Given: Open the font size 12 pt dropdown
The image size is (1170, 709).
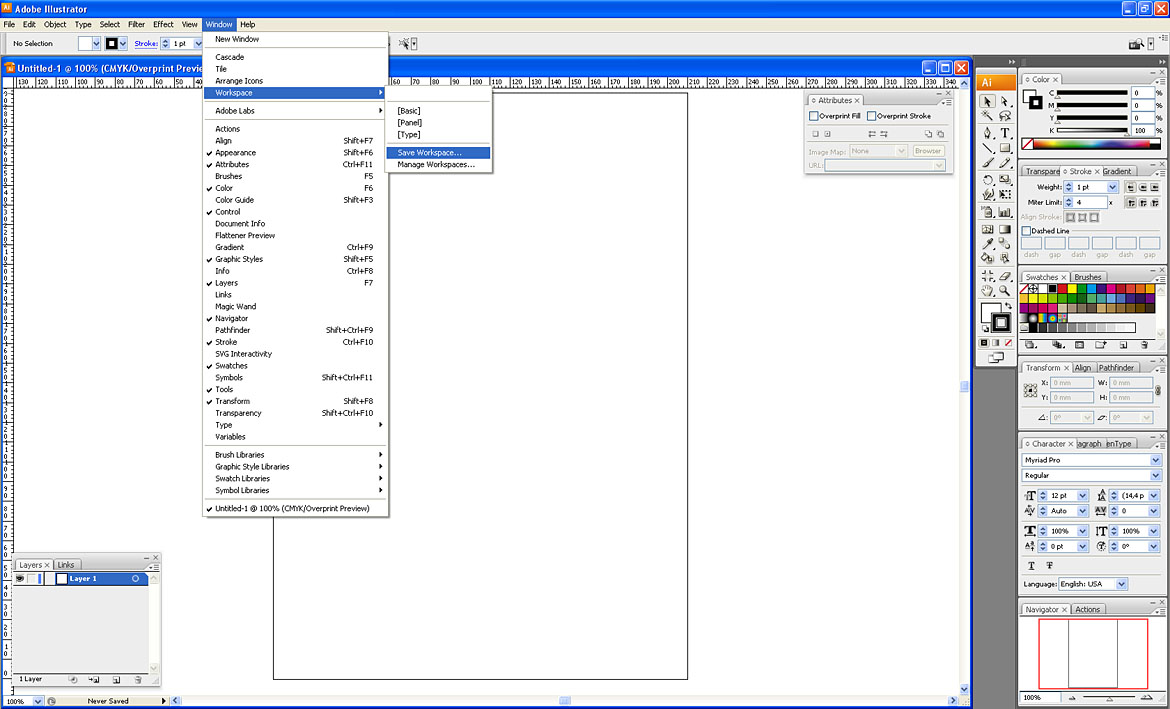Looking at the screenshot, I should pyautogui.click(x=1083, y=496).
